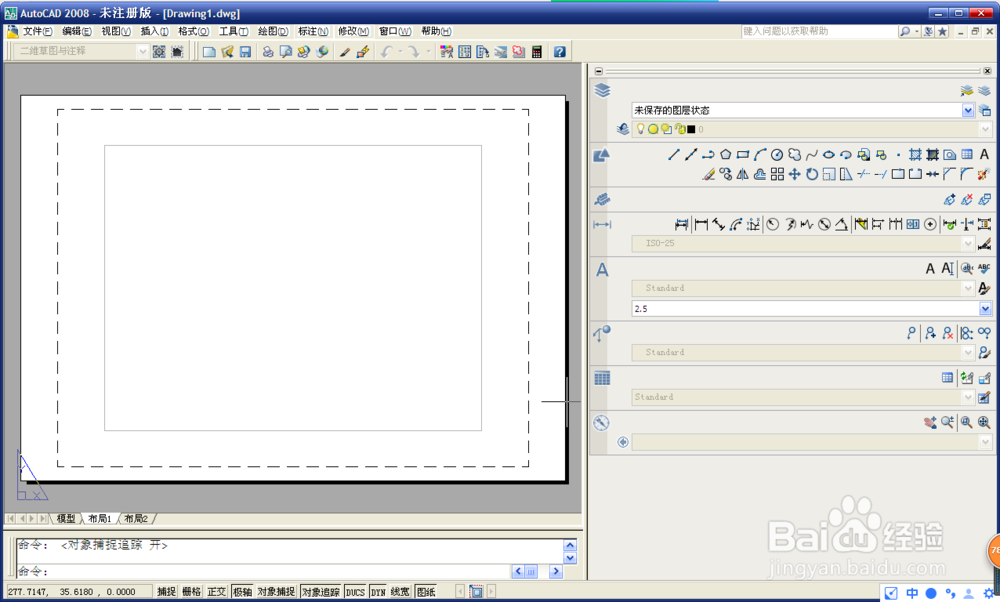Toggle 栅格 grid display in status bar
This screenshot has height=602, width=1000.
191,592
